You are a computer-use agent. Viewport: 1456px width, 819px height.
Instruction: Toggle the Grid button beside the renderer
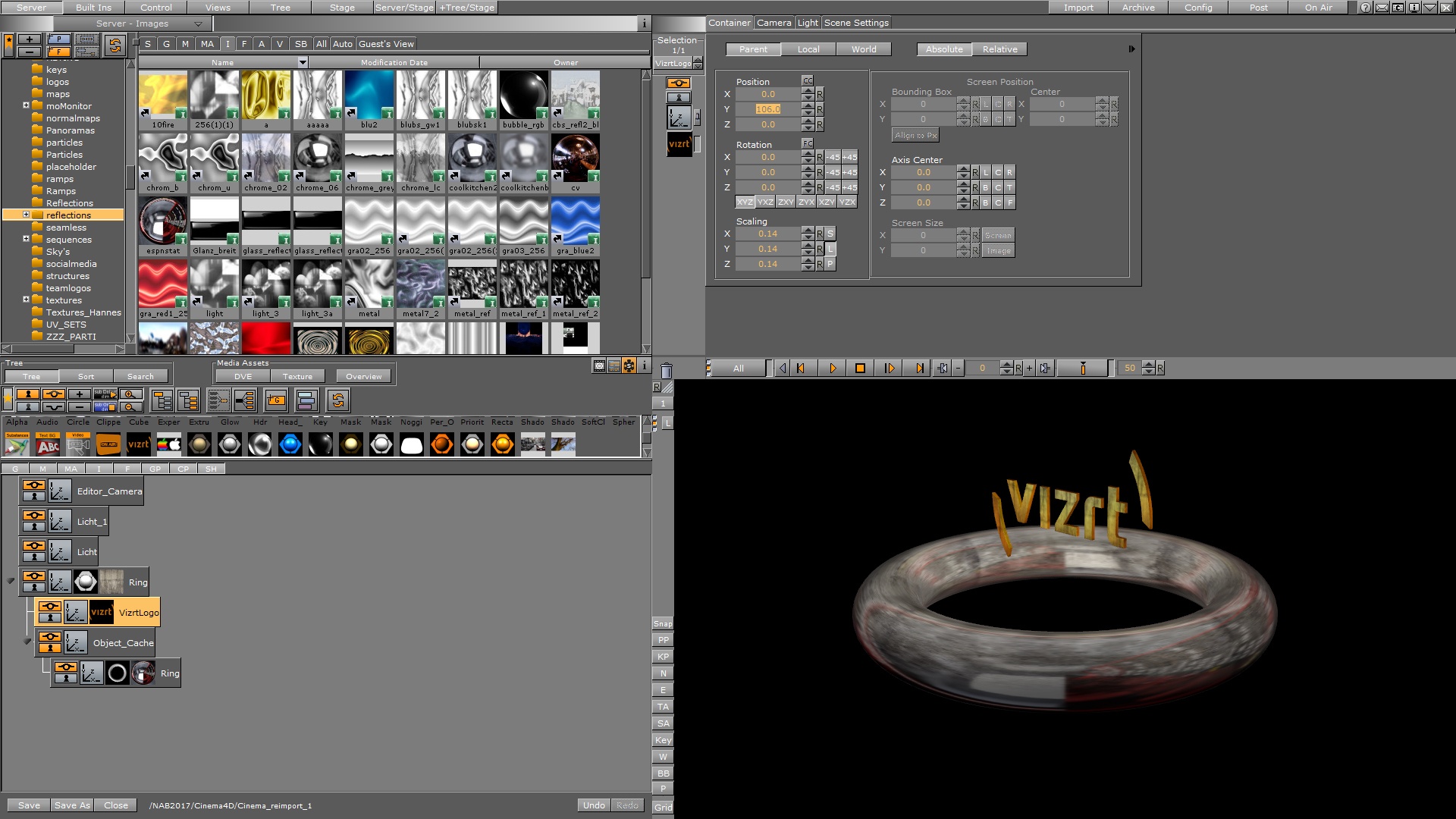(x=663, y=807)
